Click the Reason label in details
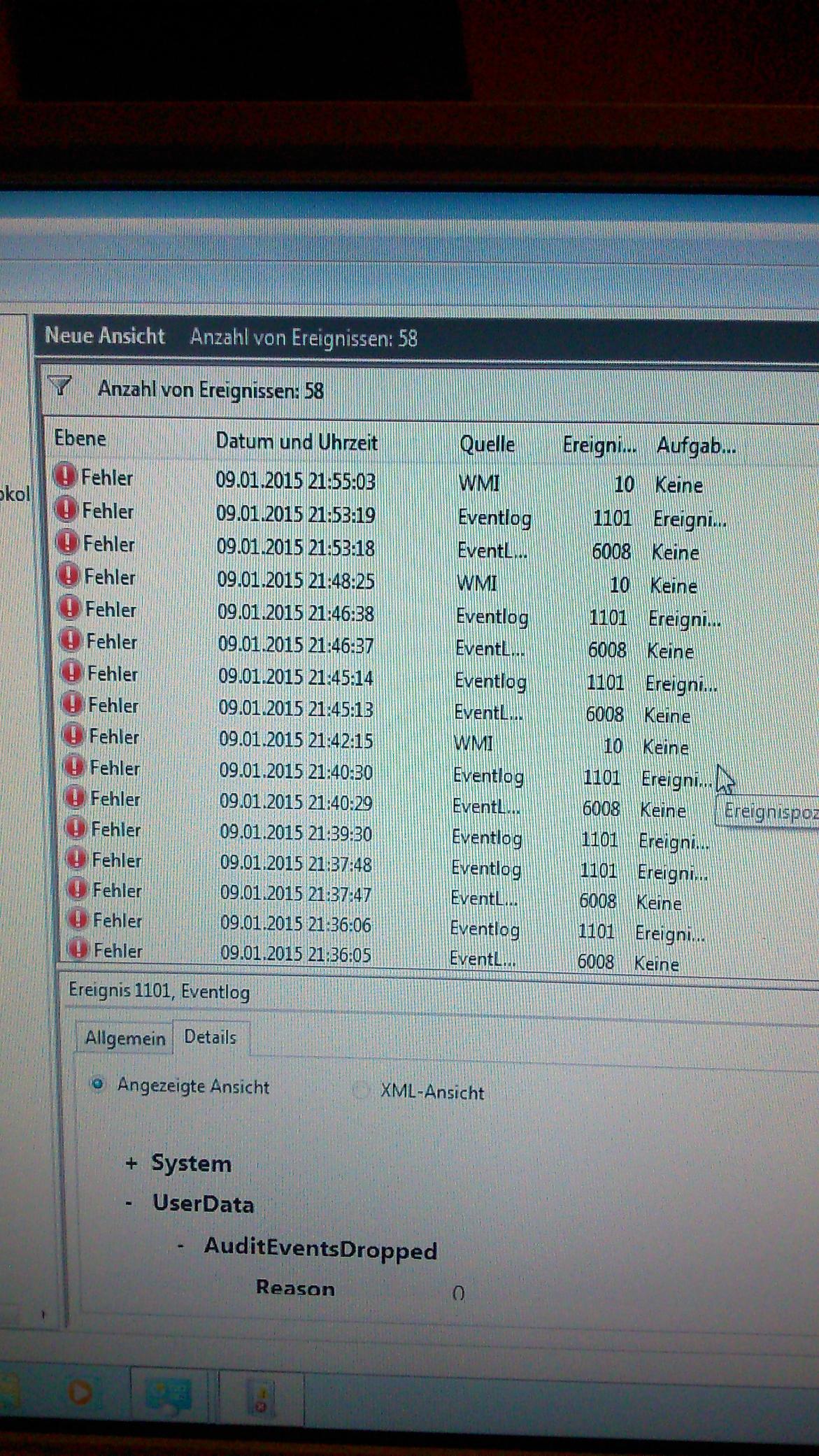The height and width of the screenshot is (1456, 819). pyautogui.click(x=295, y=1287)
